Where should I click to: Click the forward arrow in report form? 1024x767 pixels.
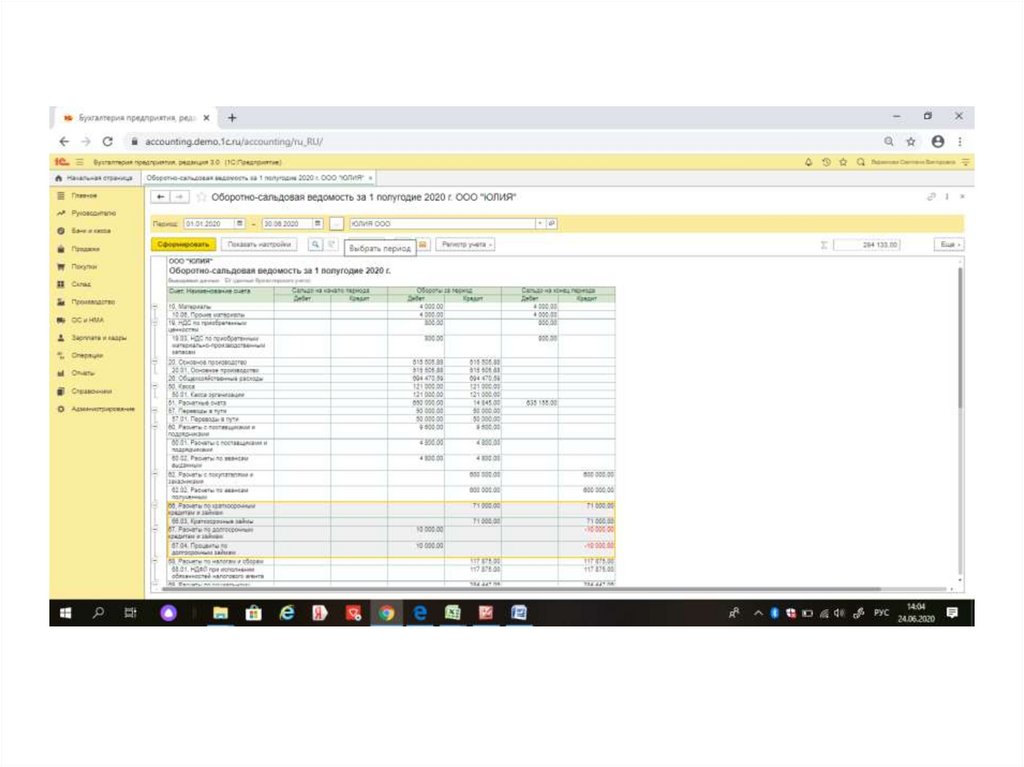click(x=179, y=197)
